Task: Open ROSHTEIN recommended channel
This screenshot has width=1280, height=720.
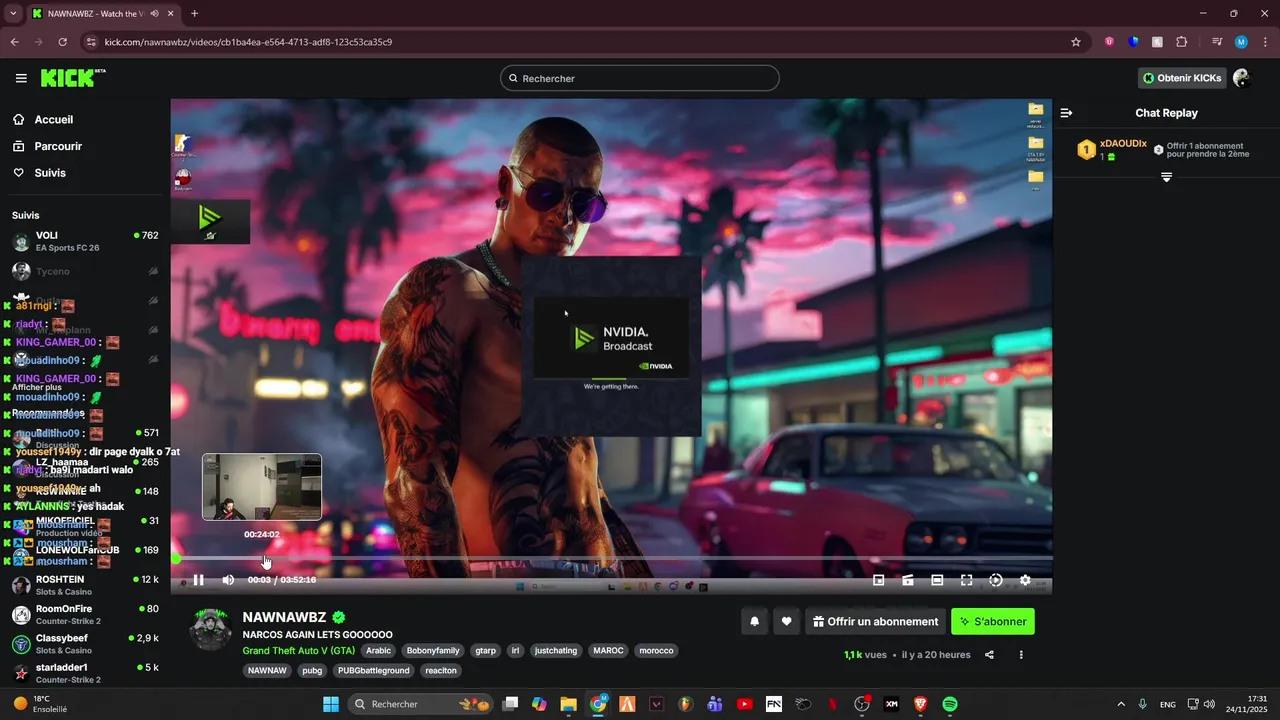Action: pyautogui.click(x=85, y=585)
